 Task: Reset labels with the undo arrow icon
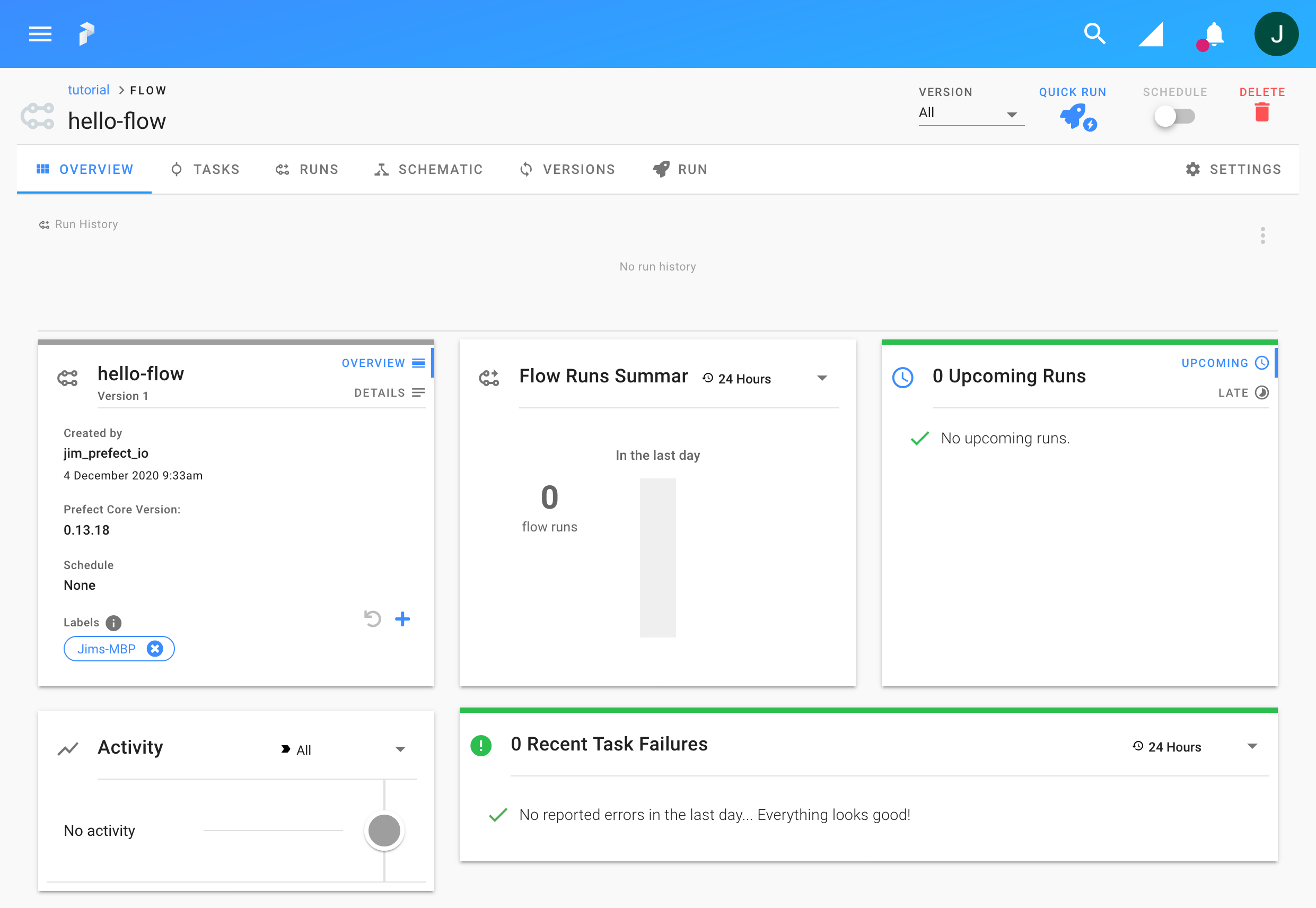pyautogui.click(x=373, y=619)
